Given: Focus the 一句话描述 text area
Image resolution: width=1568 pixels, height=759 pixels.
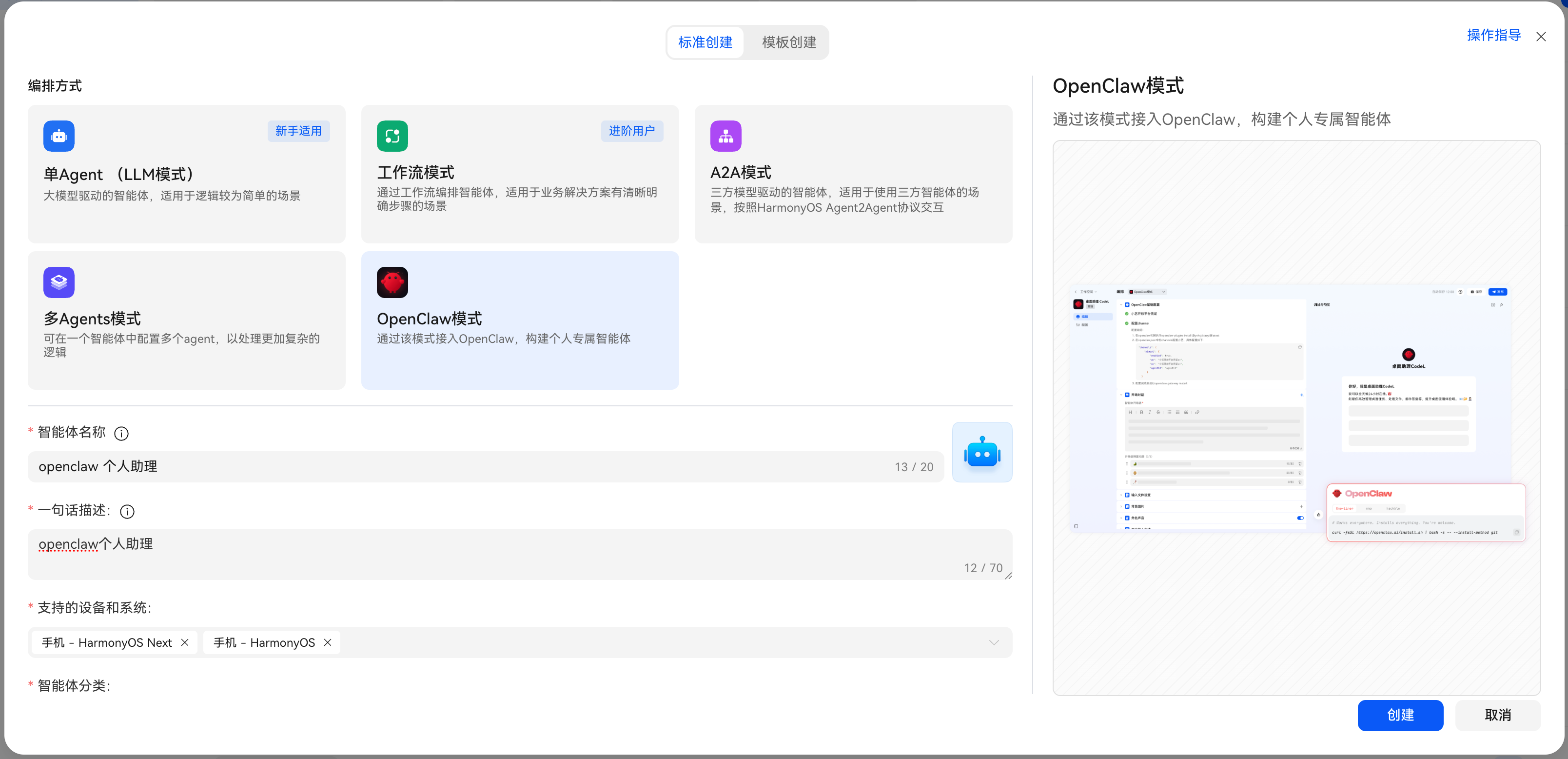Looking at the screenshot, I should click(520, 554).
